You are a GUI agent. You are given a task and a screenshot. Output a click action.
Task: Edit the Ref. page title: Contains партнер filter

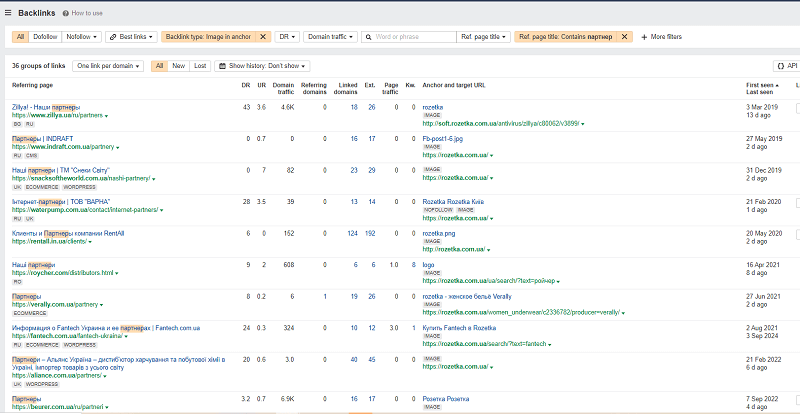pos(565,37)
